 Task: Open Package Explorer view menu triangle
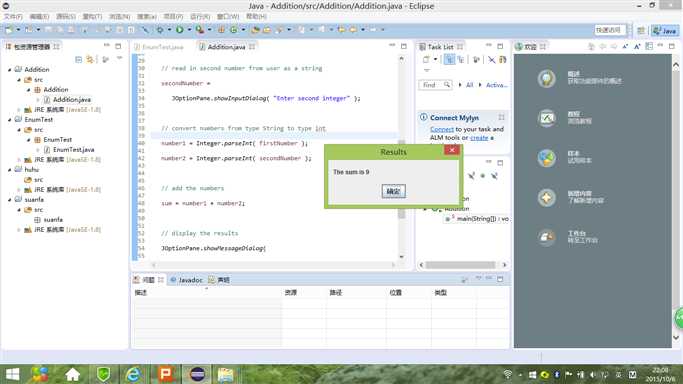tap(119, 58)
